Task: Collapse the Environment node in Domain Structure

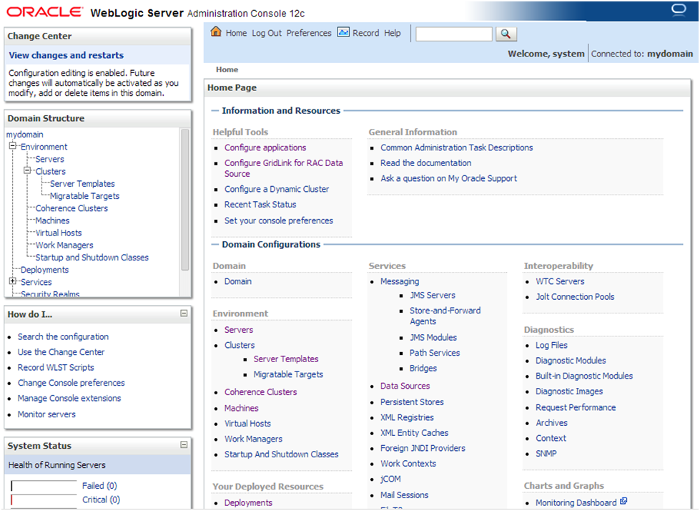Action: (x=13, y=147)
